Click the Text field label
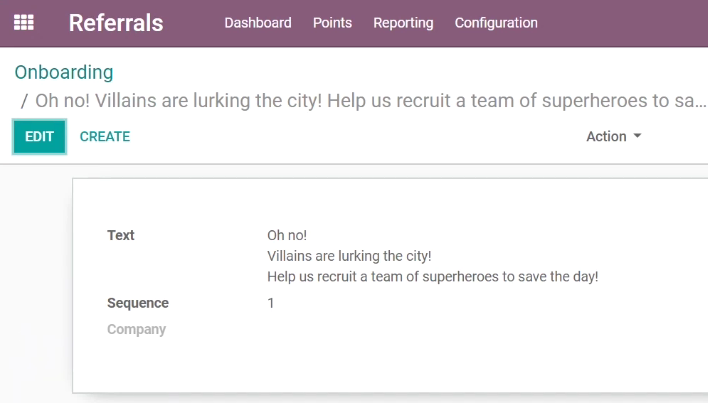Viewport: 708px width, 403px height. [x=121, y=235]
